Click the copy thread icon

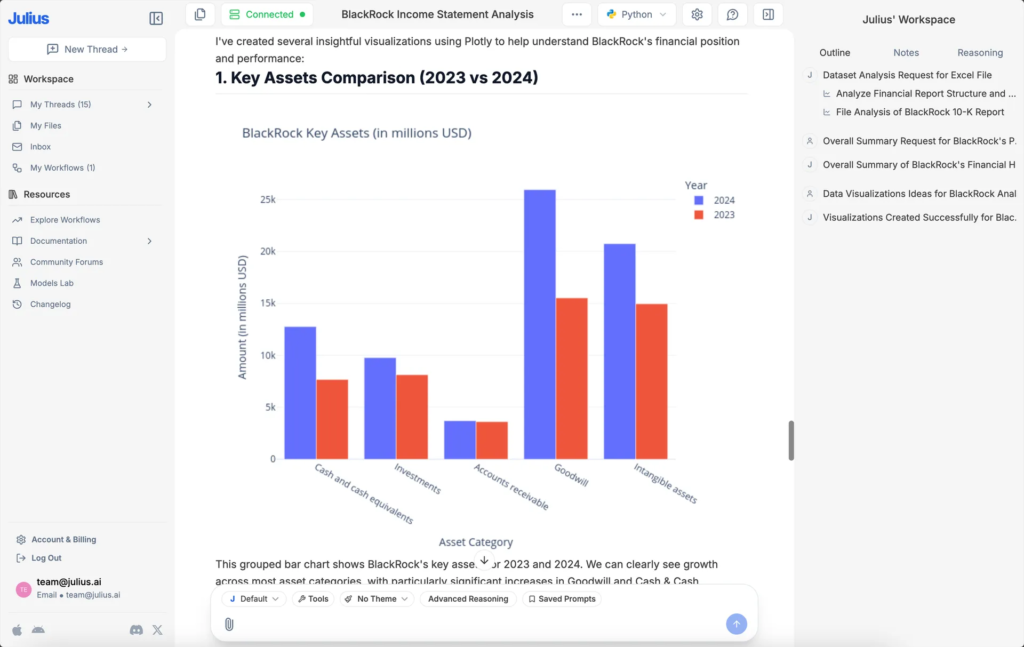coord(200,15)
